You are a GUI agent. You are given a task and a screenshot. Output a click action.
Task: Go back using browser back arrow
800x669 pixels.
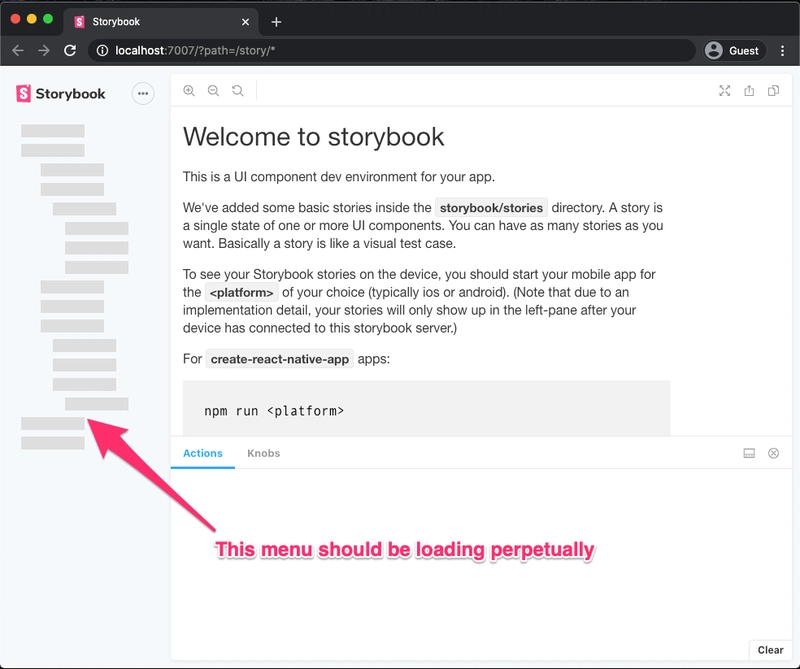pos(18,50)
